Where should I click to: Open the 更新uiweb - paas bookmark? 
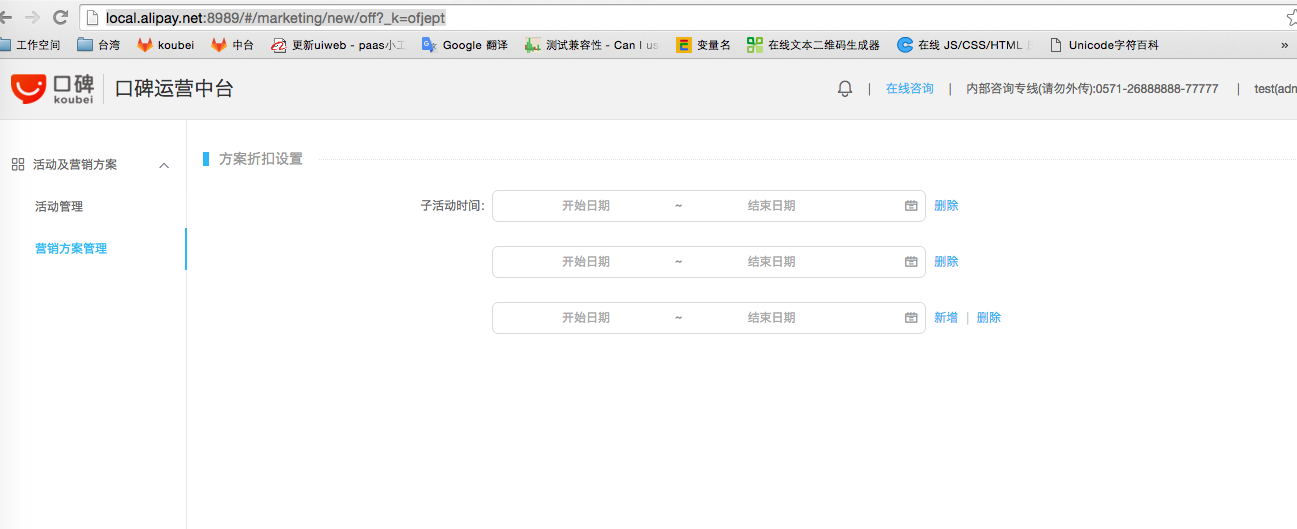[x=338, y=45]
